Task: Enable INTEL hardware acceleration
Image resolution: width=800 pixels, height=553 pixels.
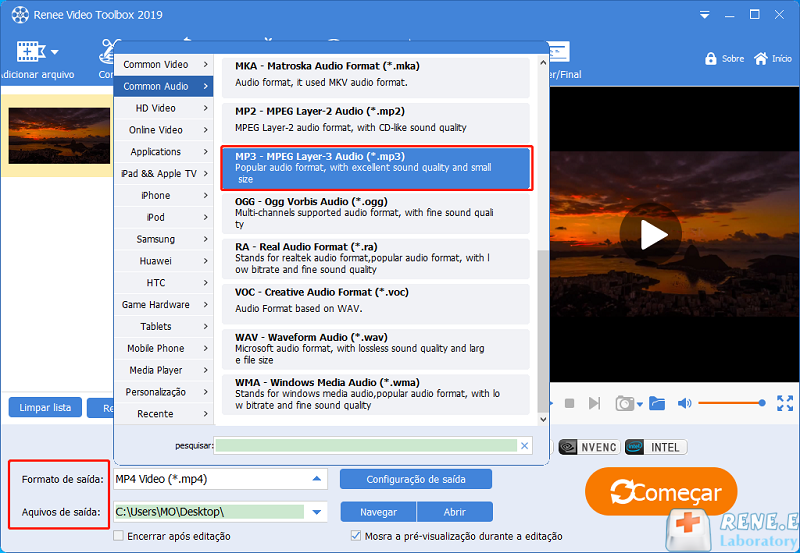Action: 656,447
